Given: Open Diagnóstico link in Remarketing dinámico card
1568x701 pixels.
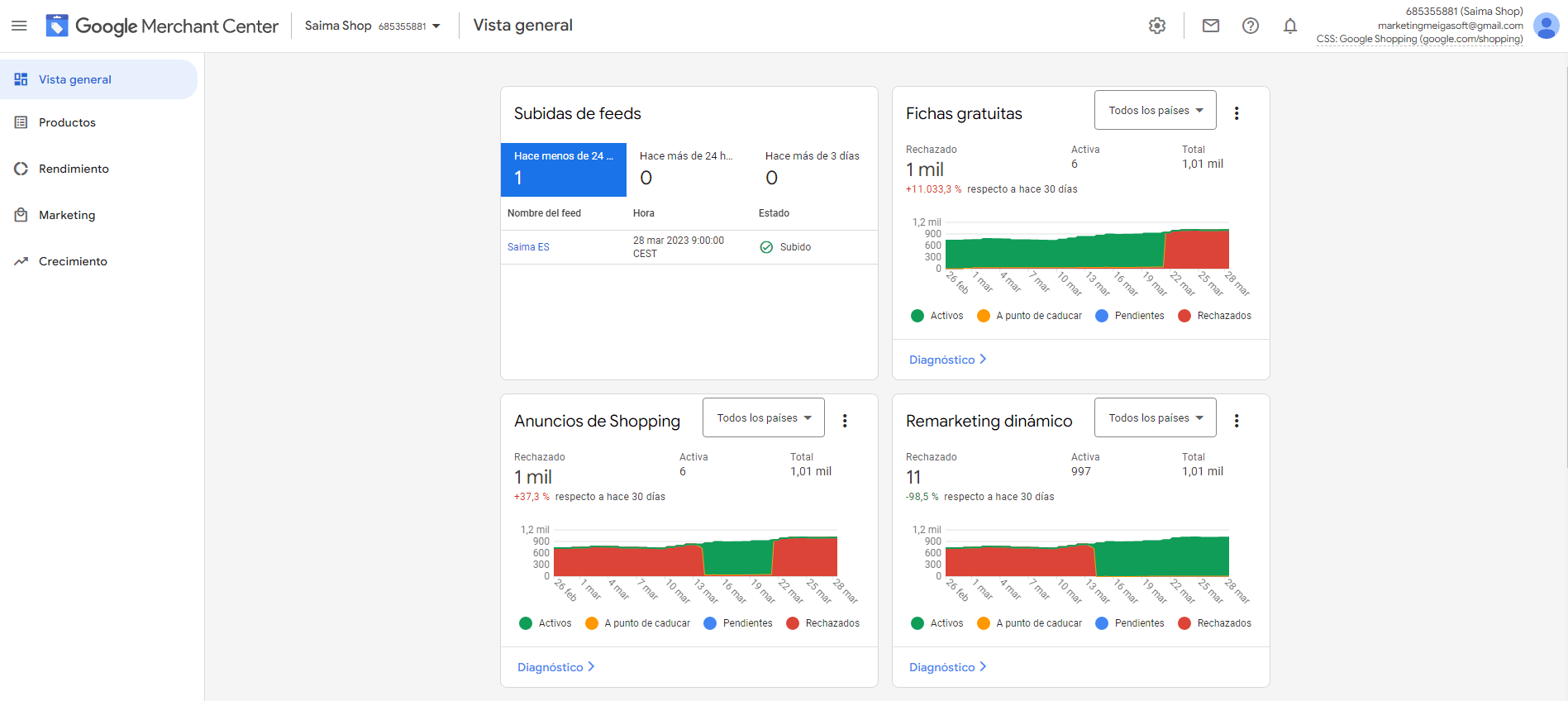Looking at the screenshot, I should coord(947,667).
